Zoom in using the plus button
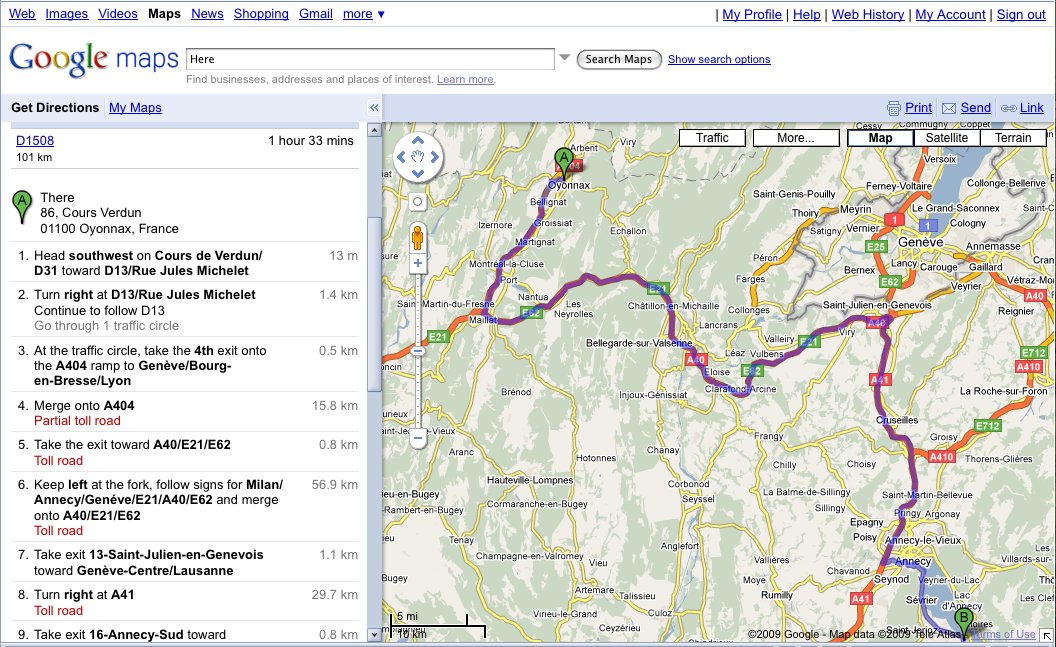 point(418,264)
